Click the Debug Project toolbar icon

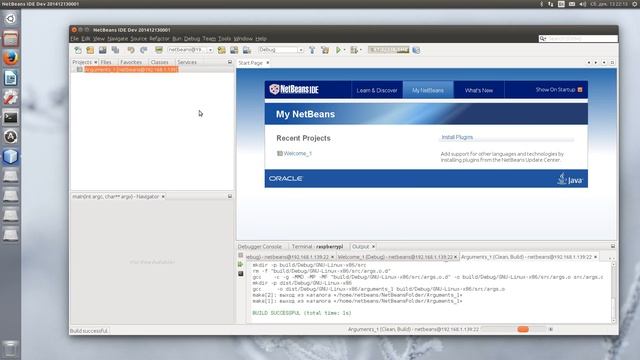point(354,50)
